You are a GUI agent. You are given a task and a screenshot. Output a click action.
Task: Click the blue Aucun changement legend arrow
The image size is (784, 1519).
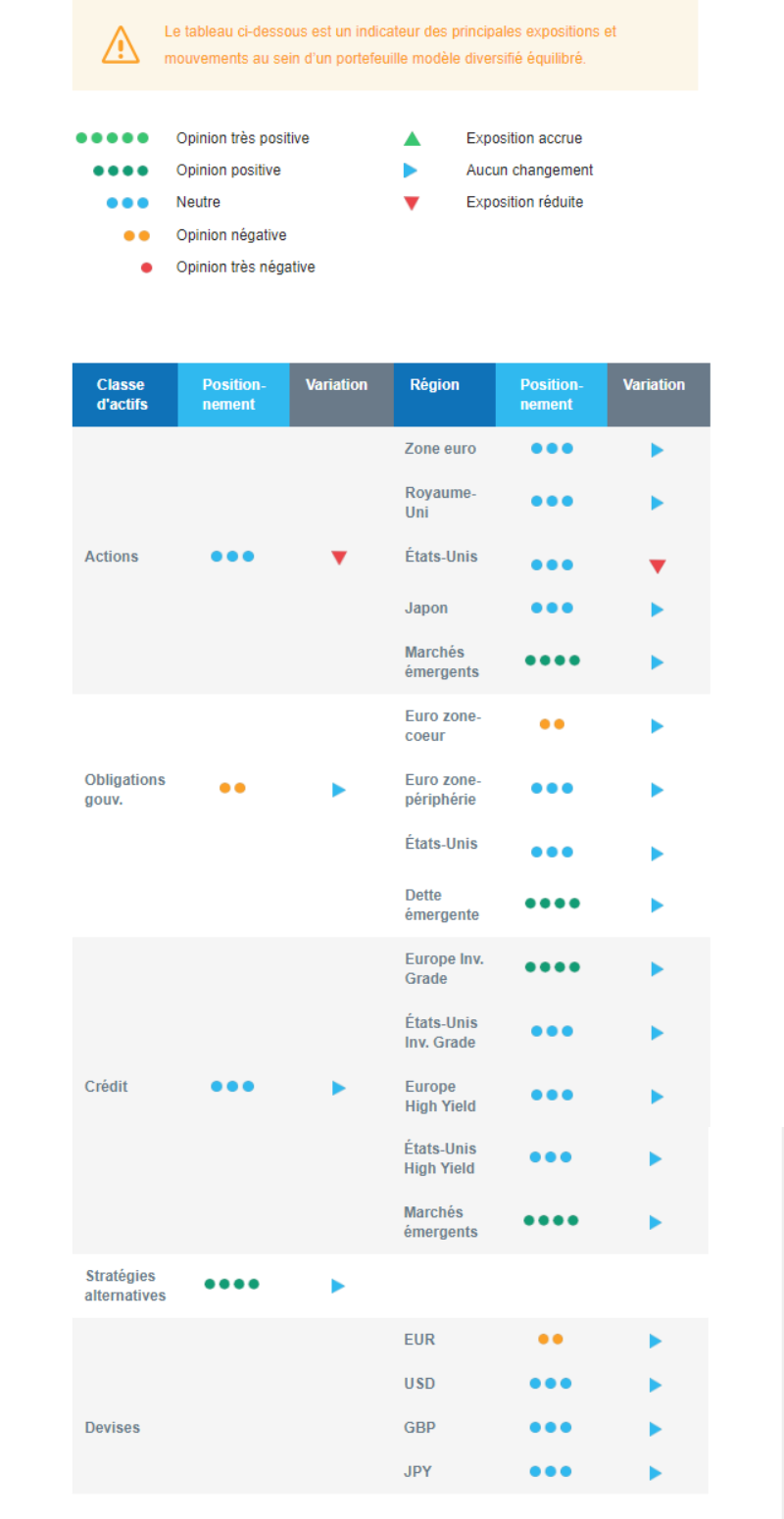coord(411,171)
